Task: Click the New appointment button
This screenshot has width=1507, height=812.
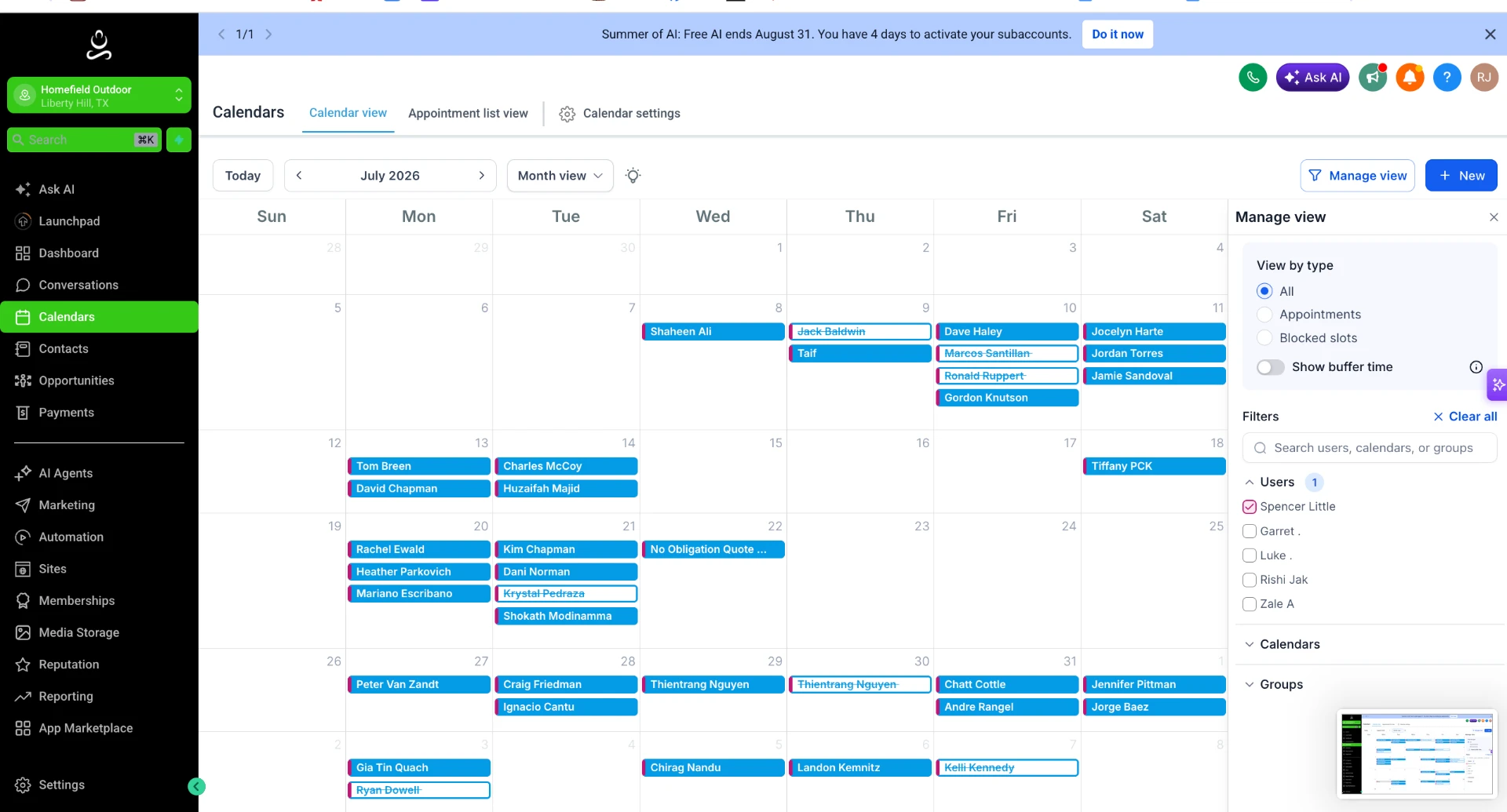Action: point(1461,176)
